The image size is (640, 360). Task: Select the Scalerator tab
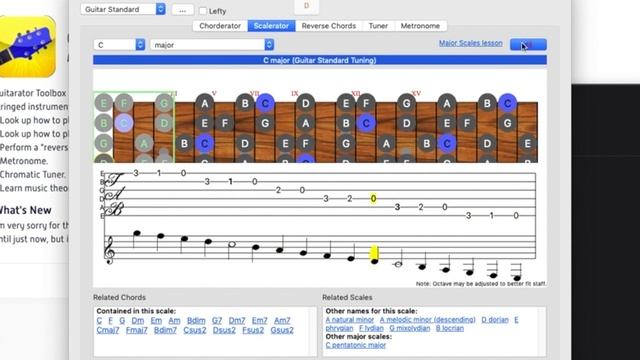tap(271, 26)
